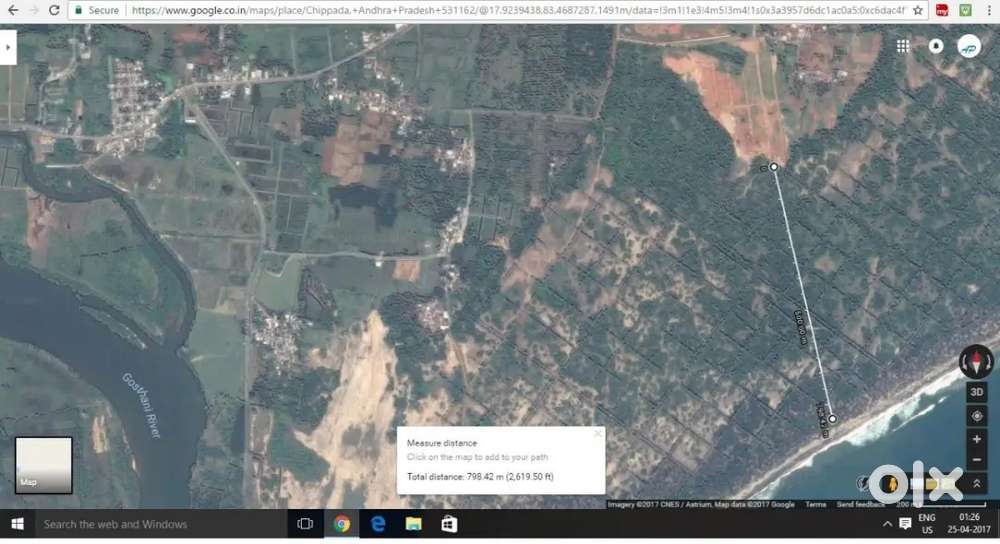Open Google account notifications
The image size is (1000, 544).
[x=936, y=46]
